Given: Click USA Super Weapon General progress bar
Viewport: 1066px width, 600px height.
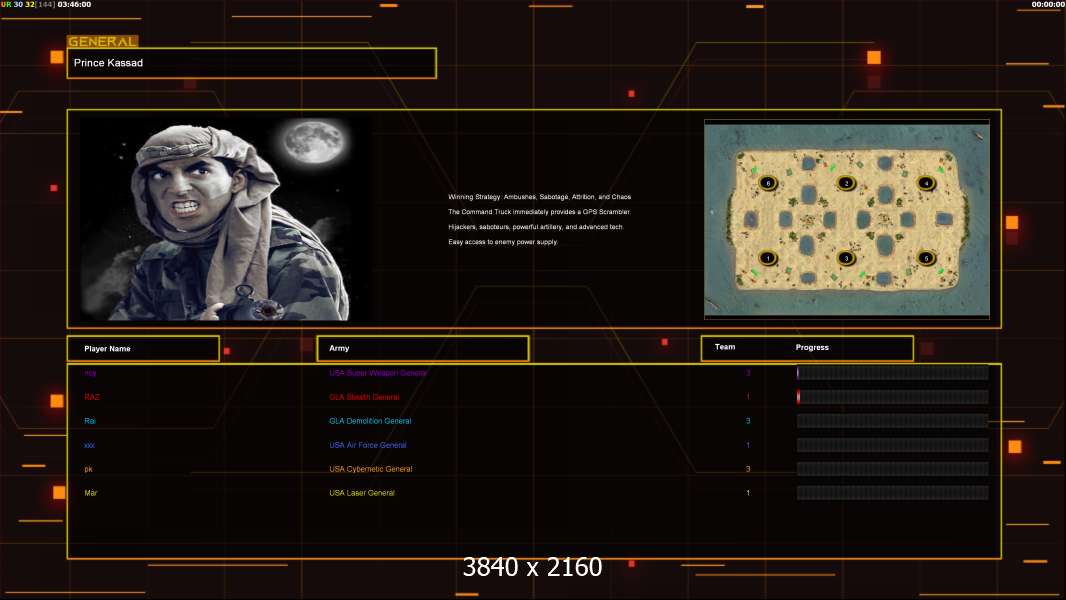Looking at the screenshot, I should (x=893, y=372).
